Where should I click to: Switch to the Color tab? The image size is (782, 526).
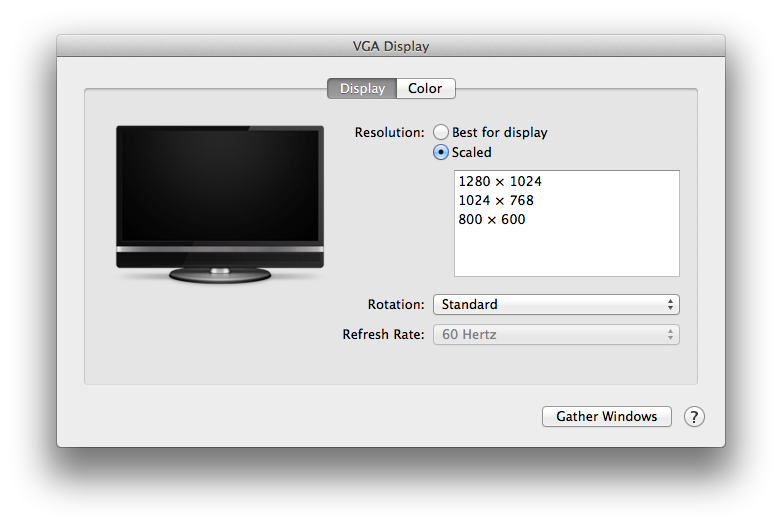pos(425,89)
